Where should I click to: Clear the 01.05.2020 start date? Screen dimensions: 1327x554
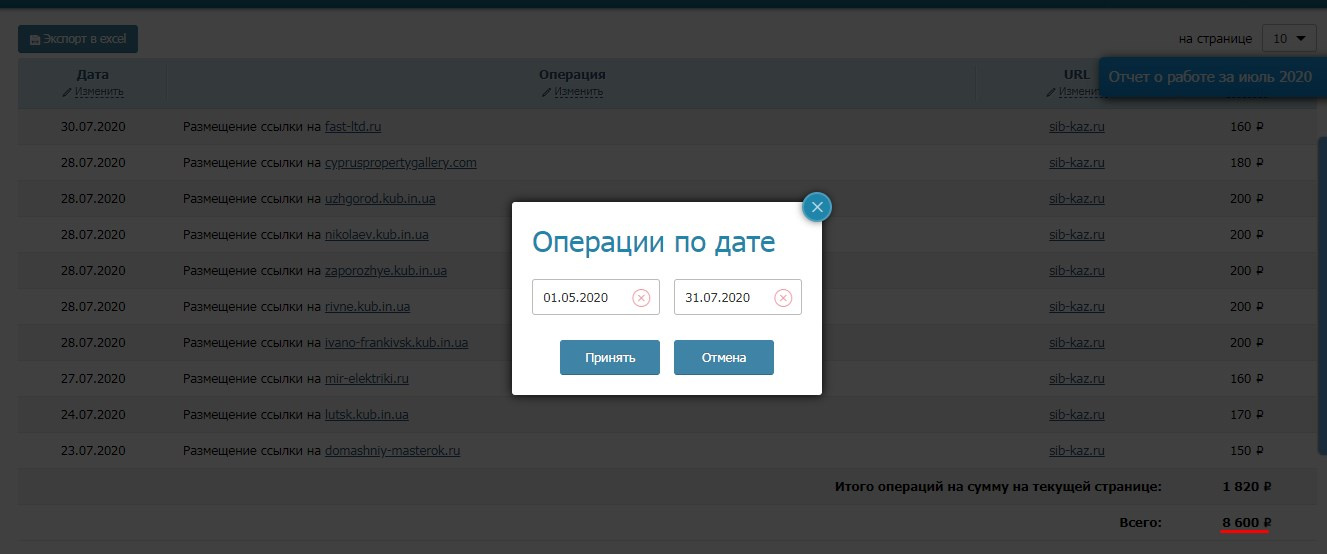point(641,298)
